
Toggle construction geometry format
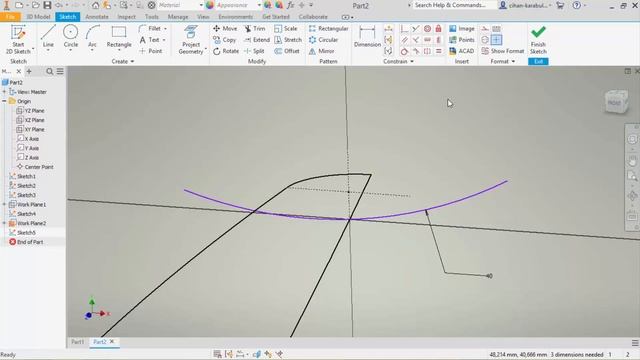(x=485, y=29)
